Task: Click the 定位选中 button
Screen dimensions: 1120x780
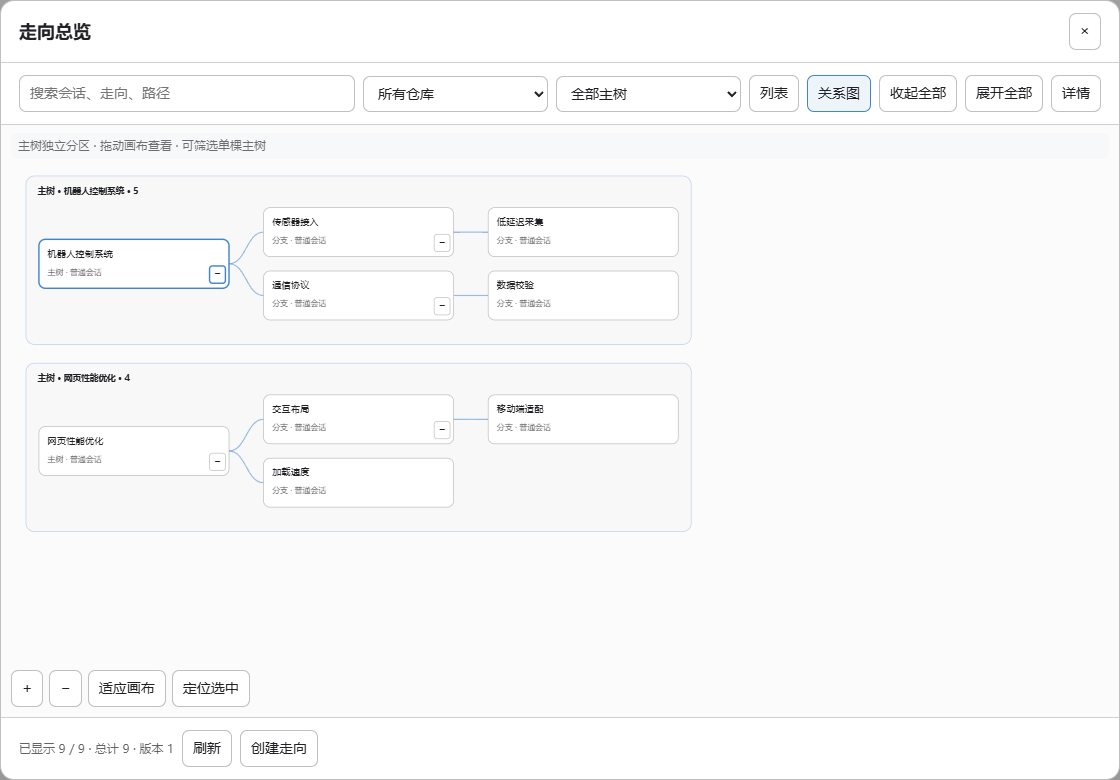Action: click(211, 689)
